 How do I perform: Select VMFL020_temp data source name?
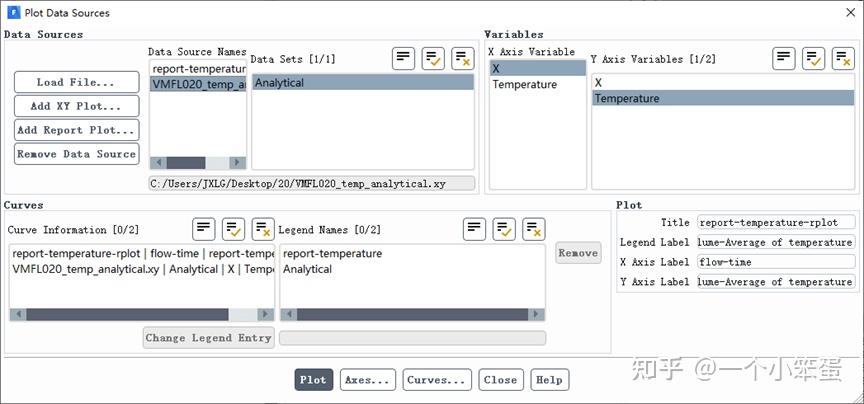point(197,85)
